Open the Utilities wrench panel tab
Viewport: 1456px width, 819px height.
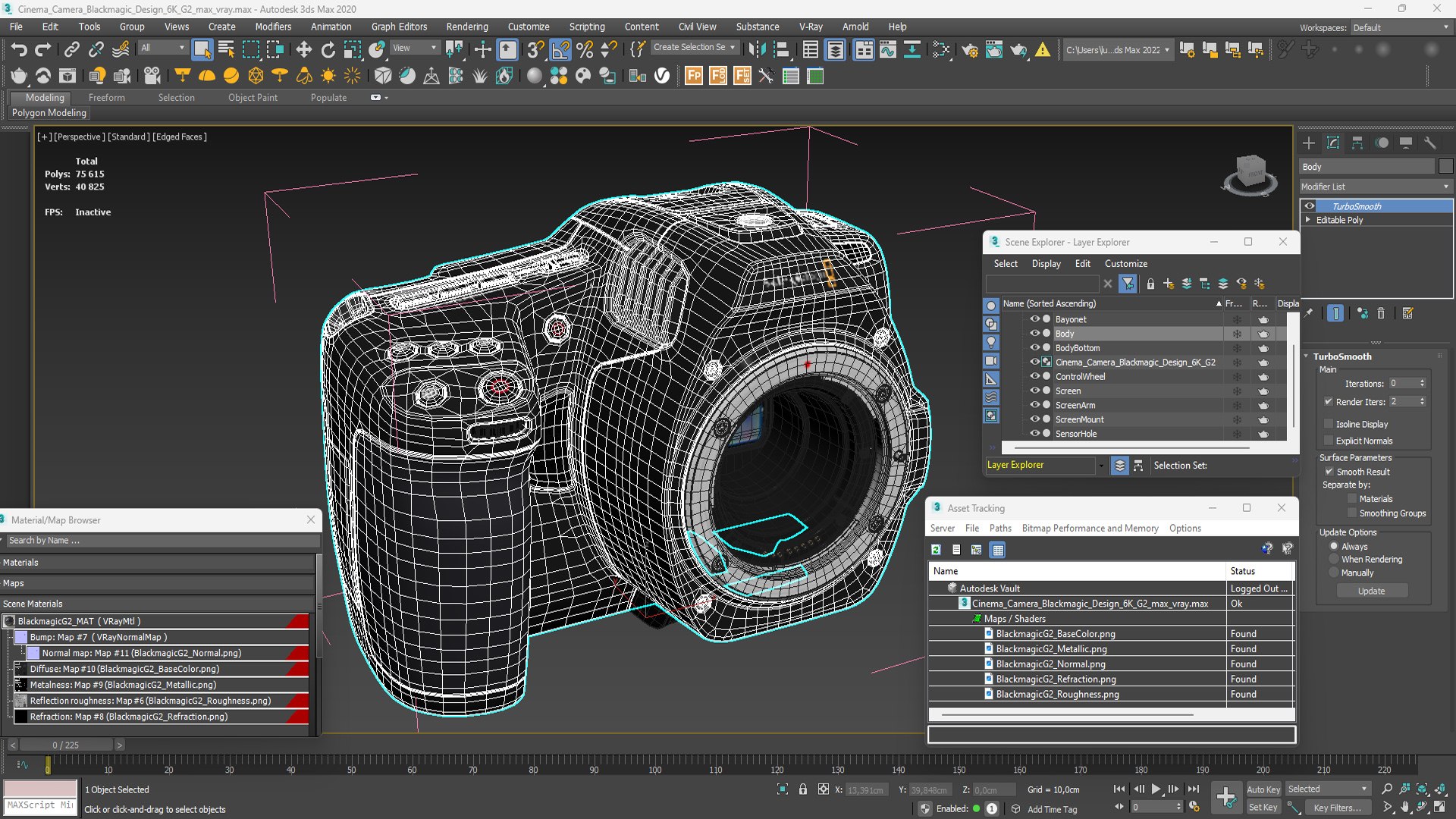pos(1430,143)
